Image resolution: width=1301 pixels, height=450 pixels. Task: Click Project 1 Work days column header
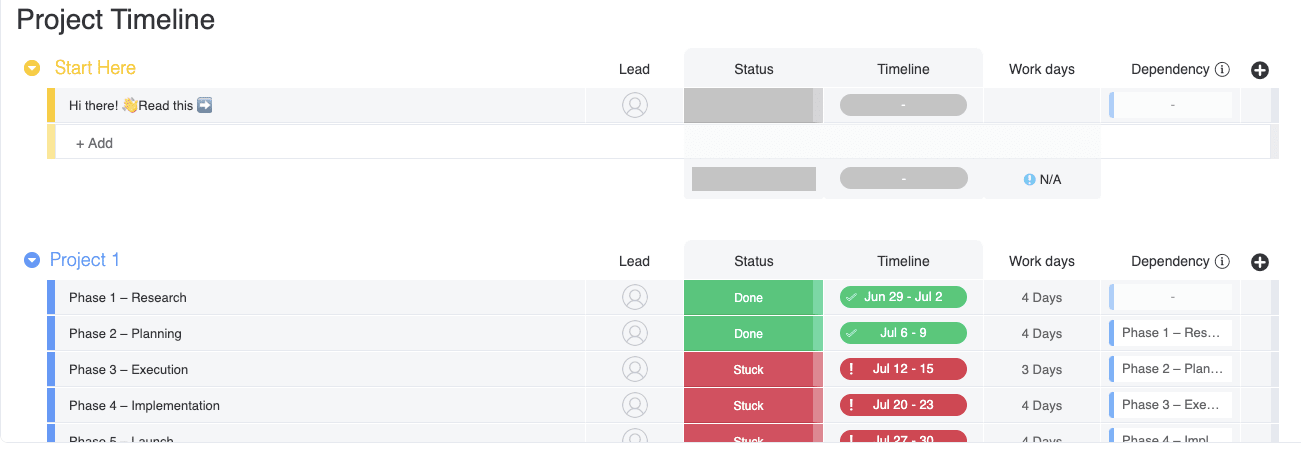click(1041, 262)
